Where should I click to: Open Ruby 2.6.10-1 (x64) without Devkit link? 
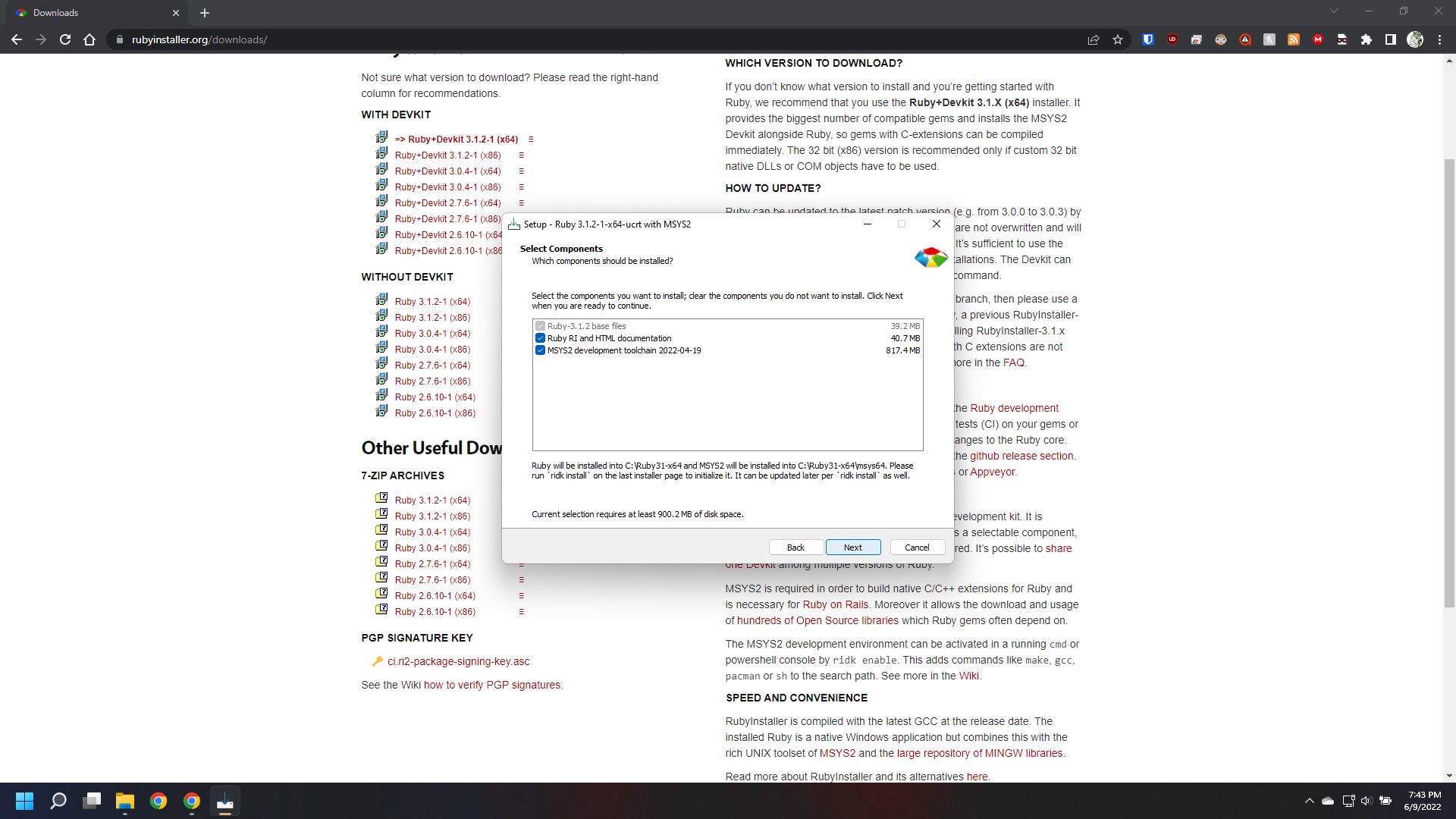435,397
